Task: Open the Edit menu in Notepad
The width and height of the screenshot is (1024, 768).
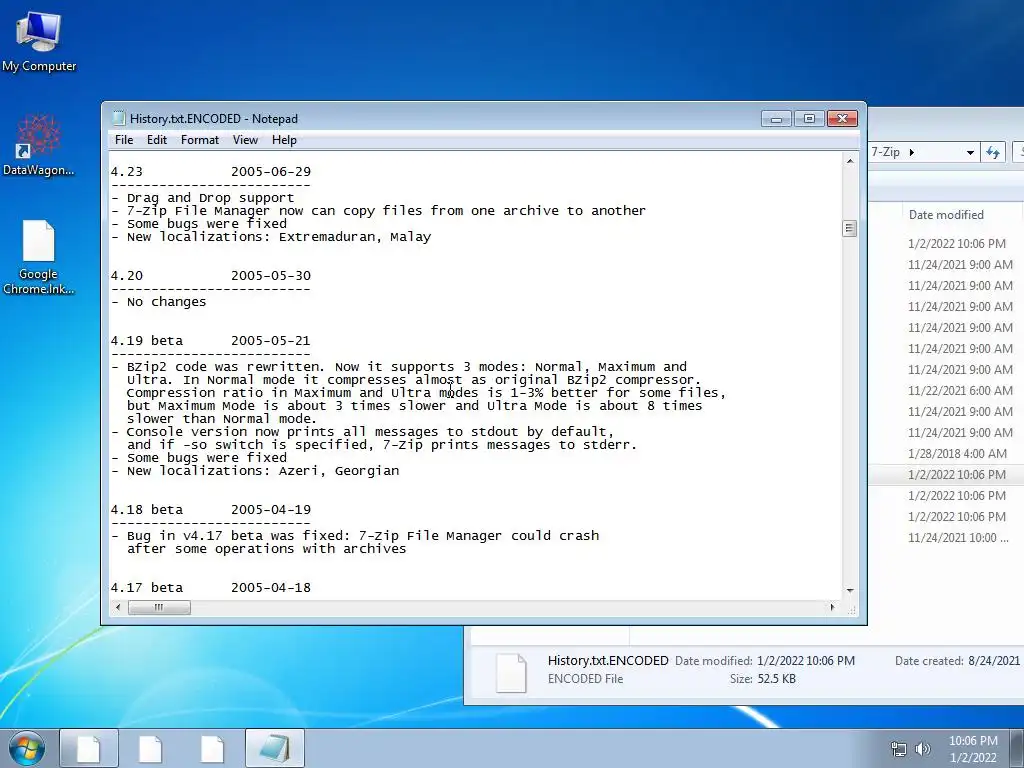Action: pos(157,140)
